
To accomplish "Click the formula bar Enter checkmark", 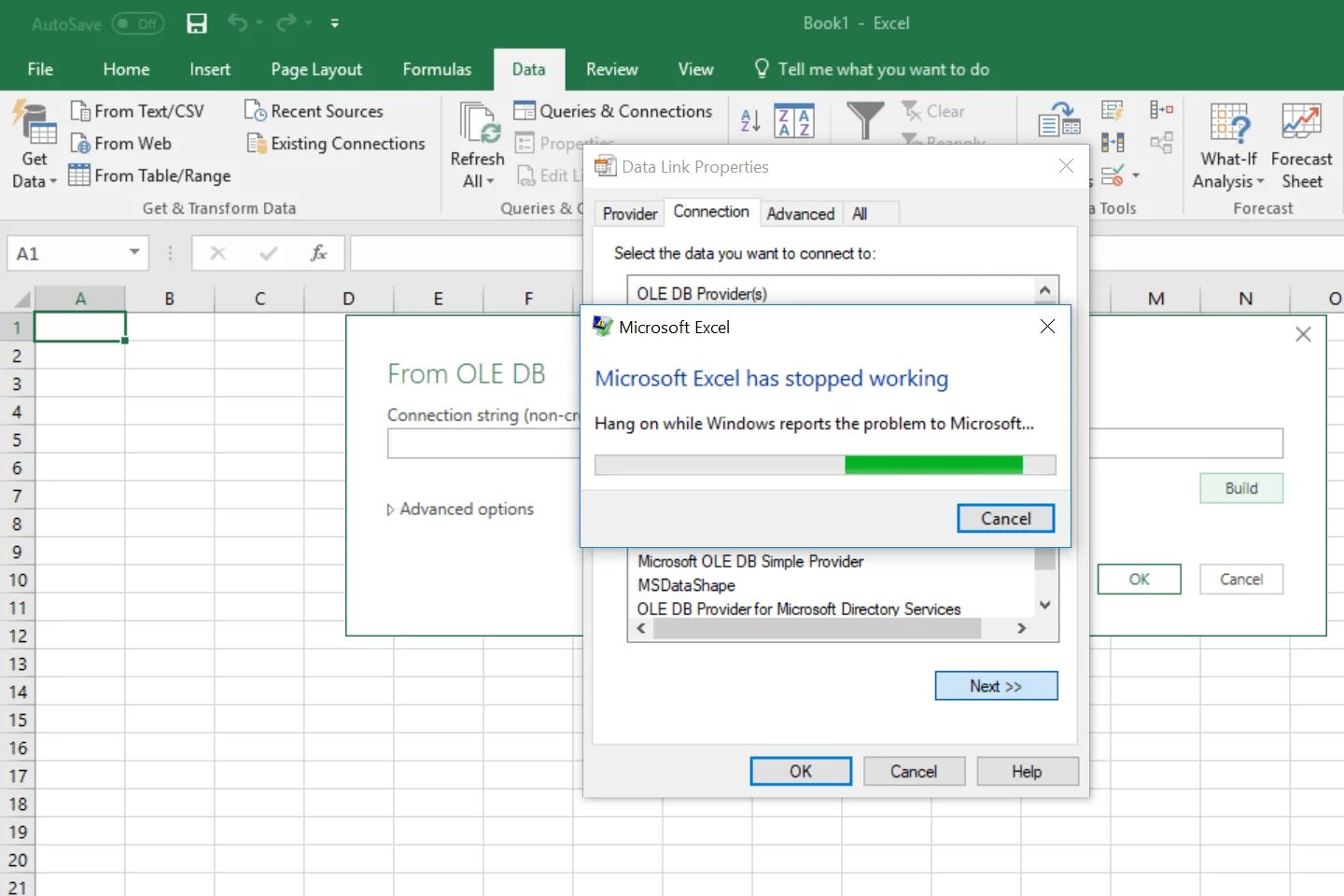I will pos(269,253).
